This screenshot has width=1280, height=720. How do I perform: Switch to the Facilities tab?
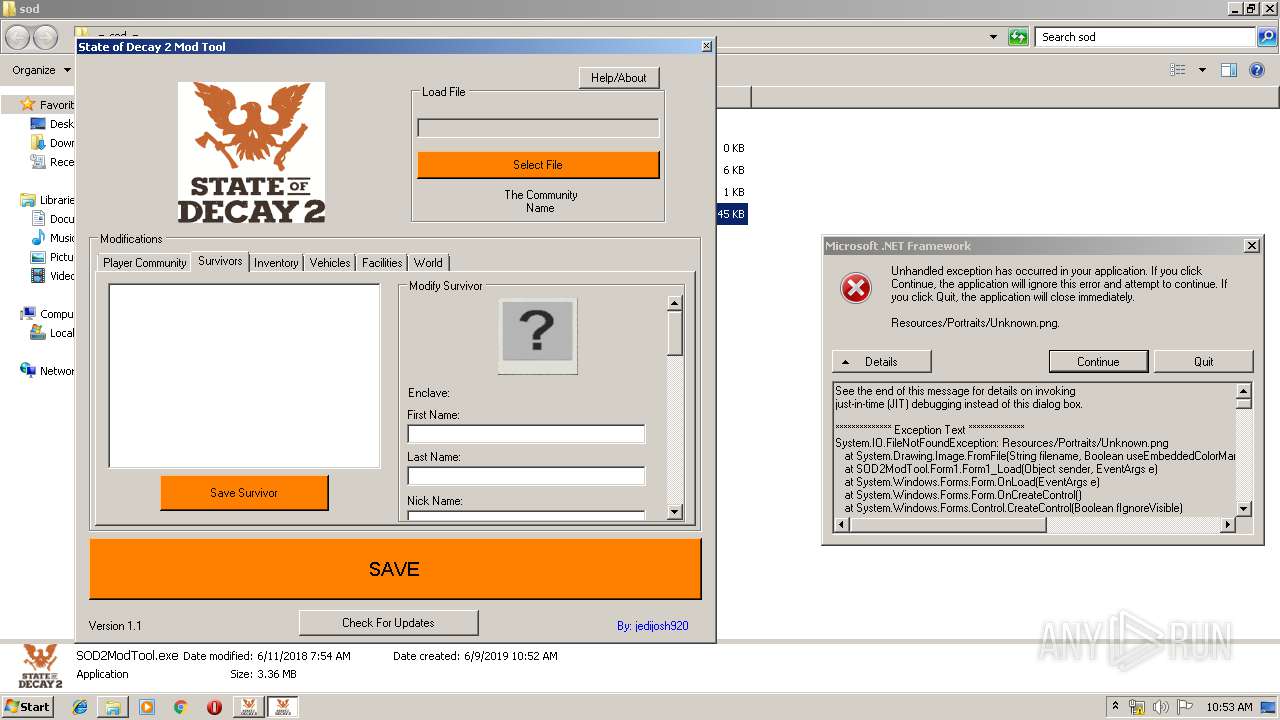[x=382, y=263]
